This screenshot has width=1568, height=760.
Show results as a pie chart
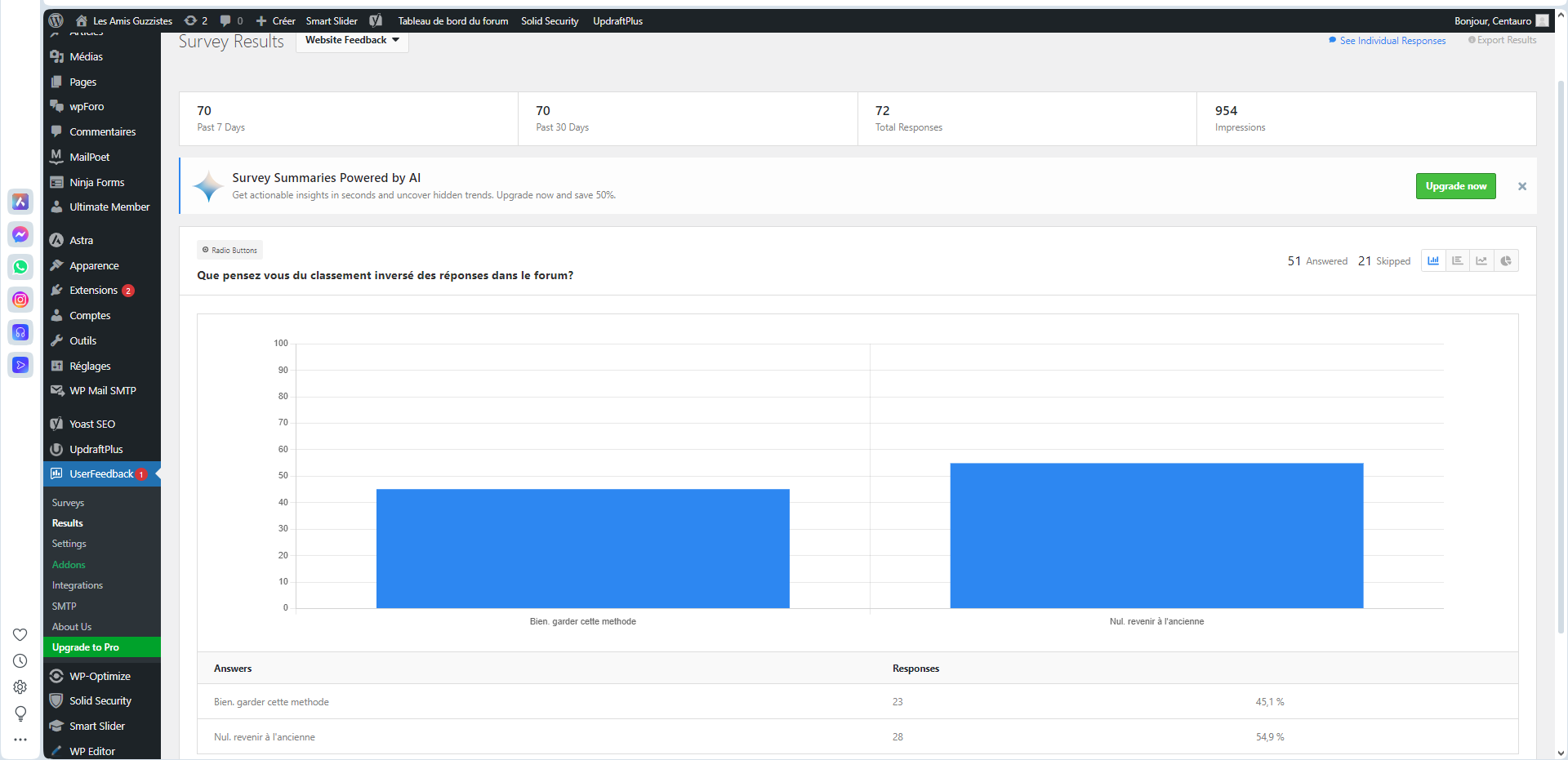click(1506, 261)
